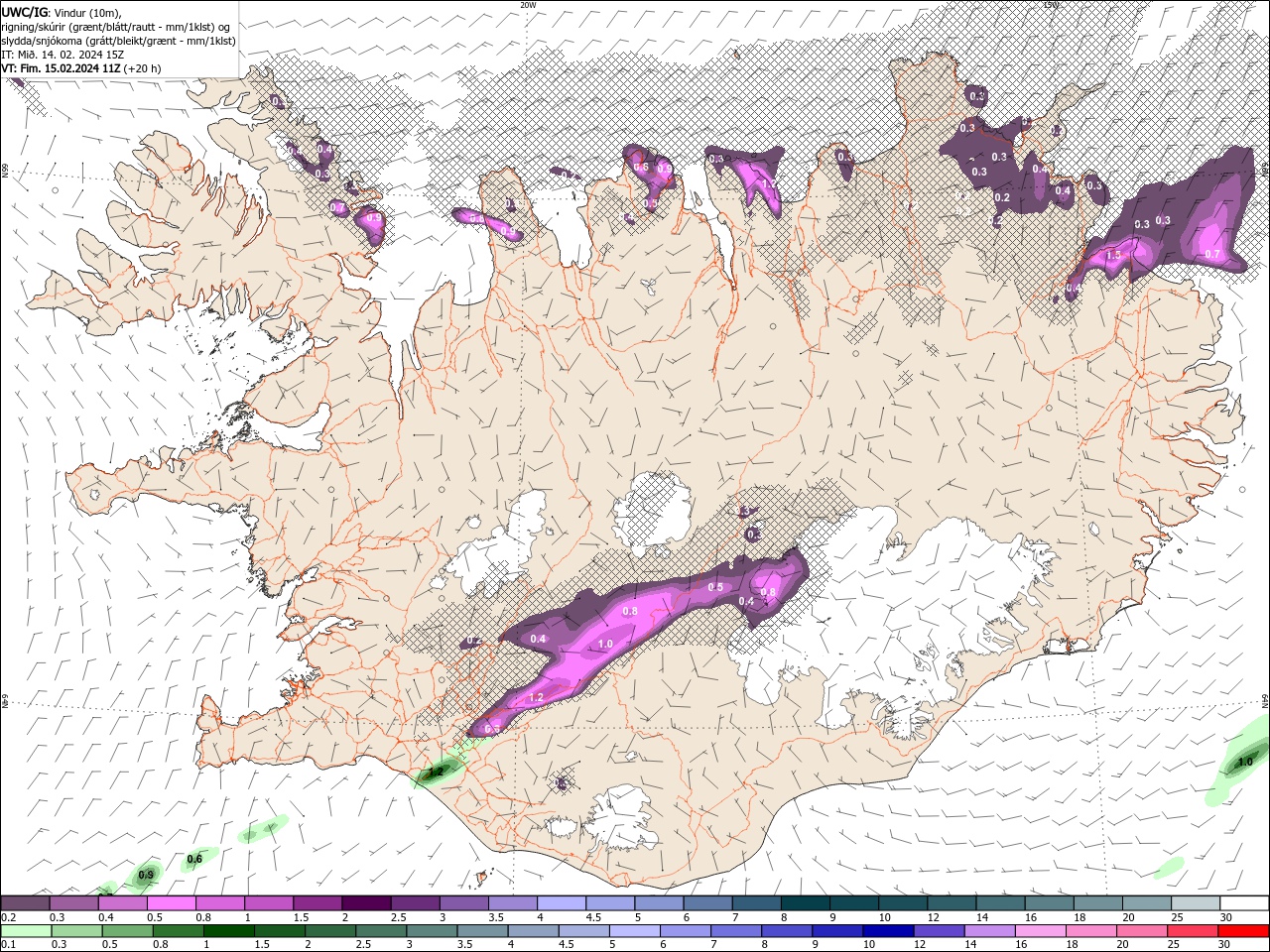Click the '0.7' snow value off the northeast coast
The height and width of the screenshot is (952, 1270).
[1212, 254]
